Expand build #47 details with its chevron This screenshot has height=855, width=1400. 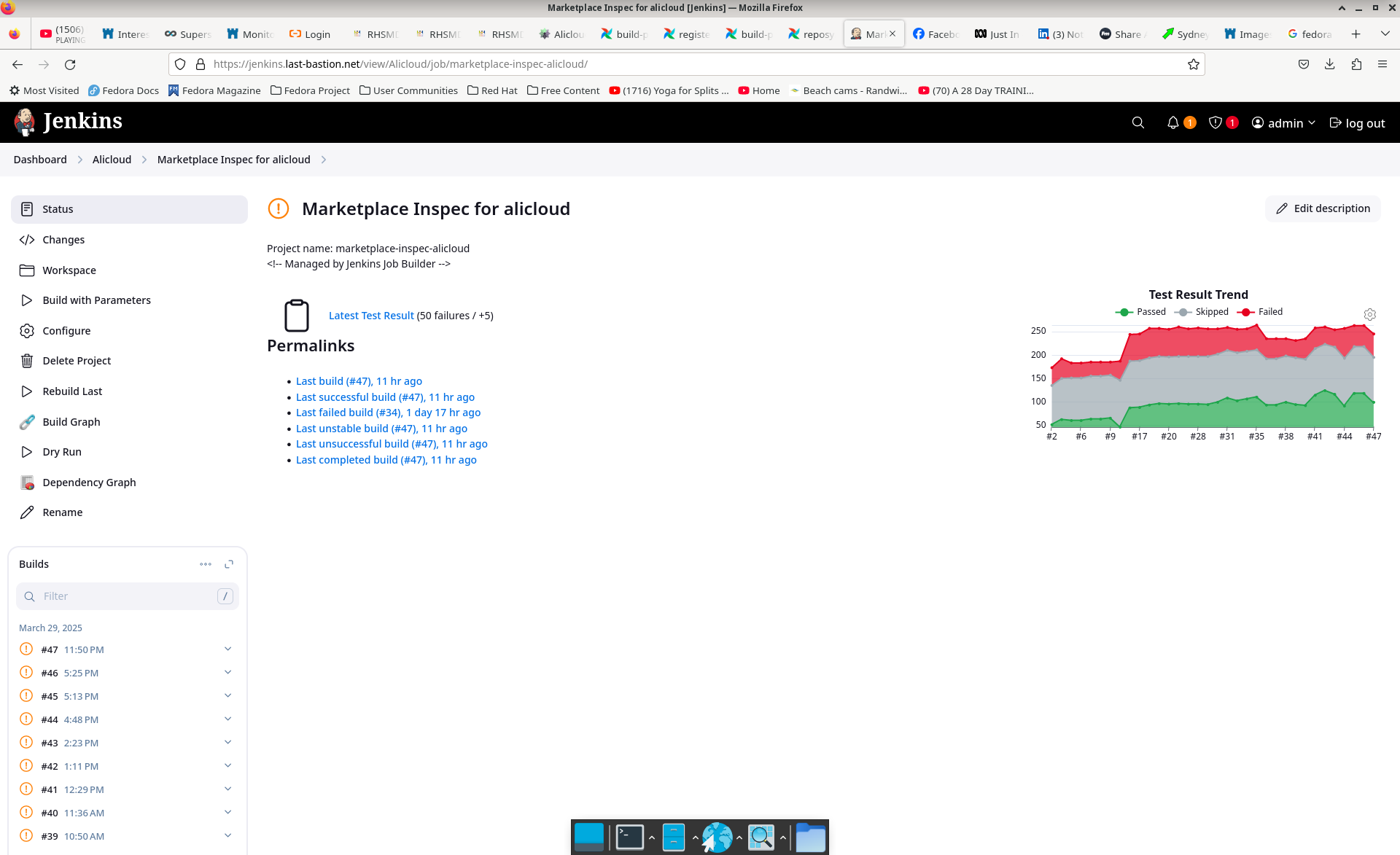(227, 648)
